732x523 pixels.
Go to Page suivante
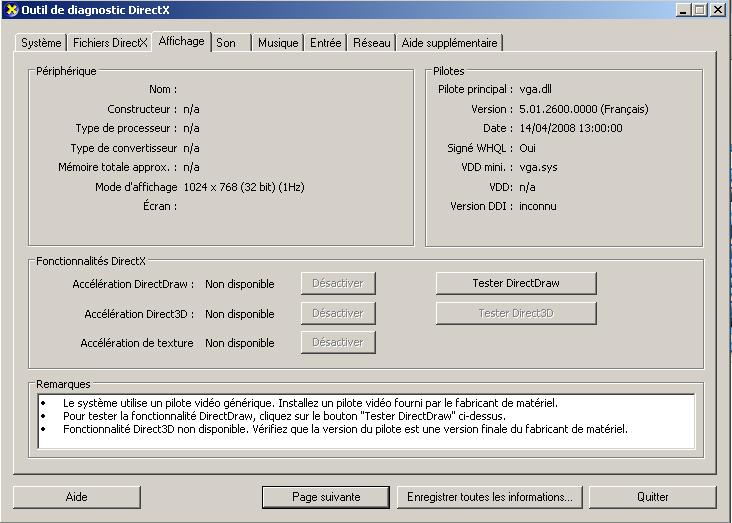326,497
